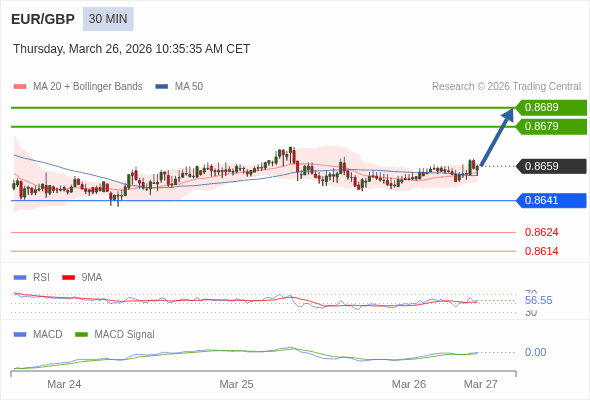The width and height of the screenshot is (590, 400).
Task: Click the MACD Signal legend label
Action: pyautogui.click(x=125, y=335)
